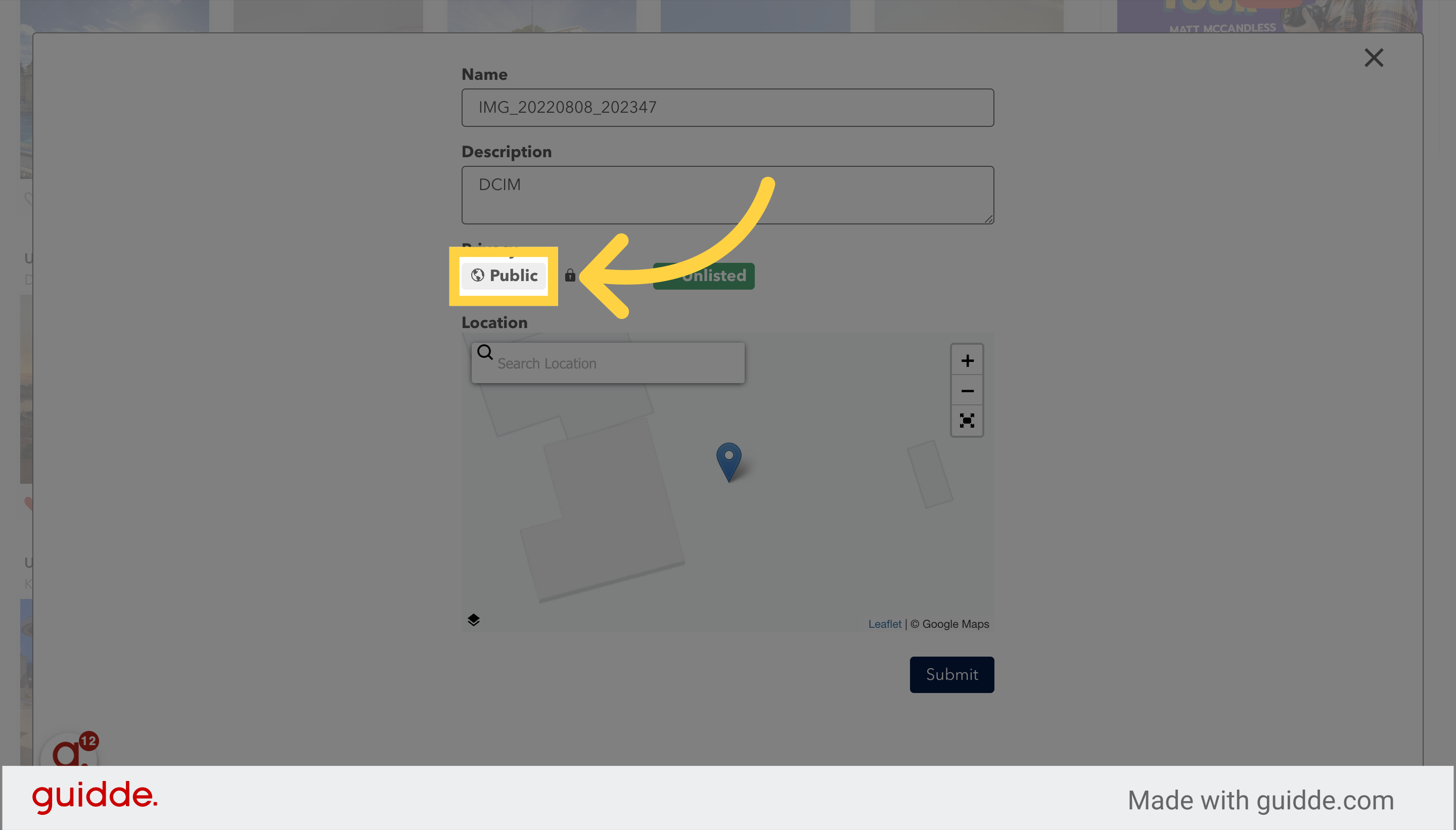The height and width of the screenshot is (830, 1456).
Task: Click the Search Location input field
Action: click(608, 362)
